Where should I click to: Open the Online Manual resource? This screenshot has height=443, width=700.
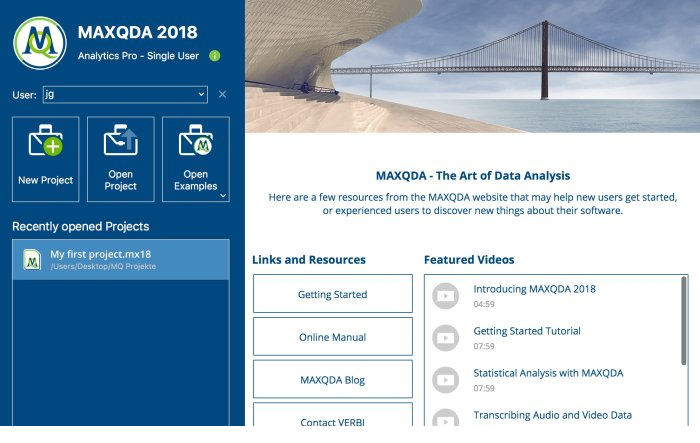point(332,337)
